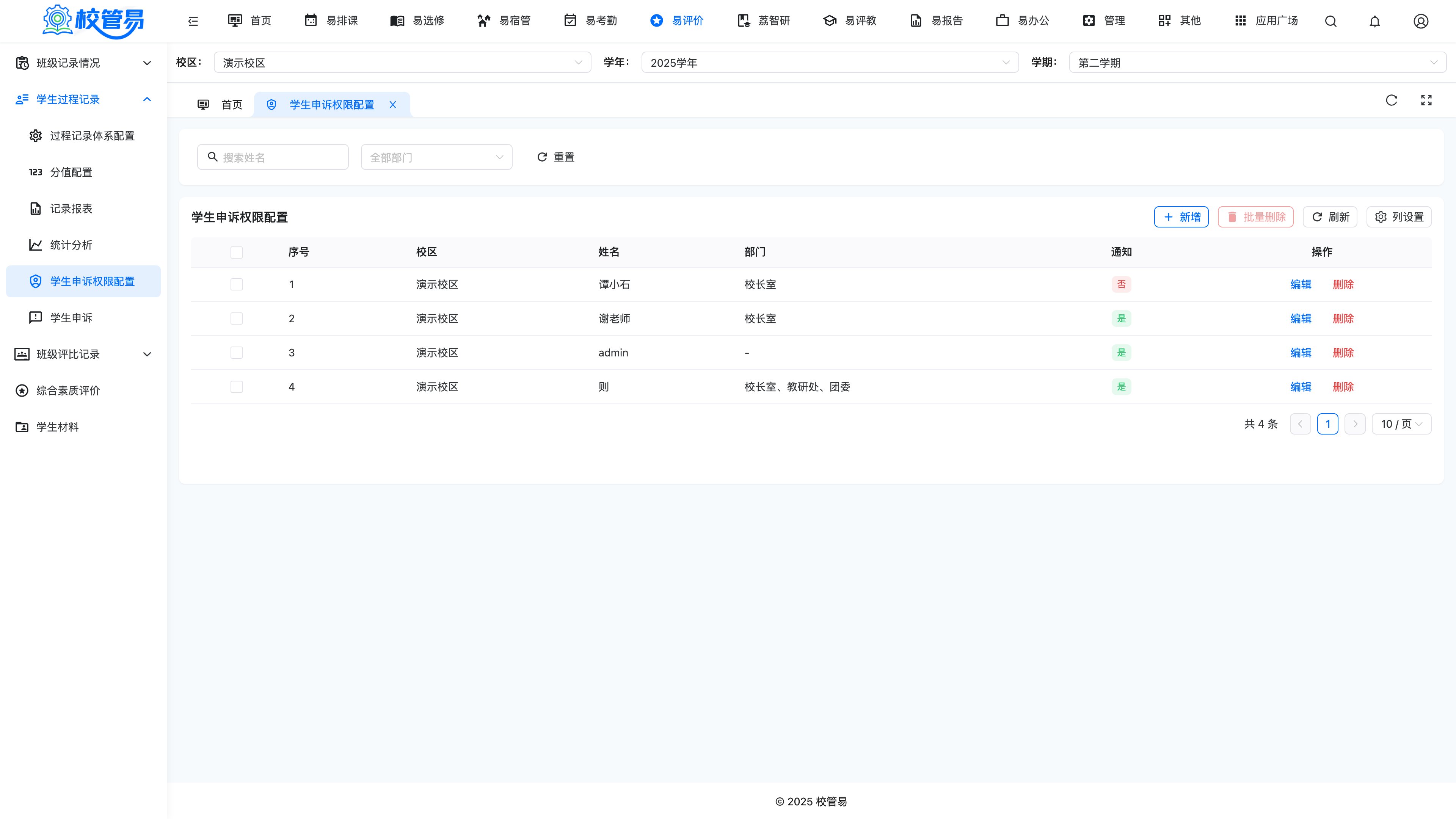The image size is (1456, 819).
Task: Go to previous page arrow
Action: click(1301, 424)
